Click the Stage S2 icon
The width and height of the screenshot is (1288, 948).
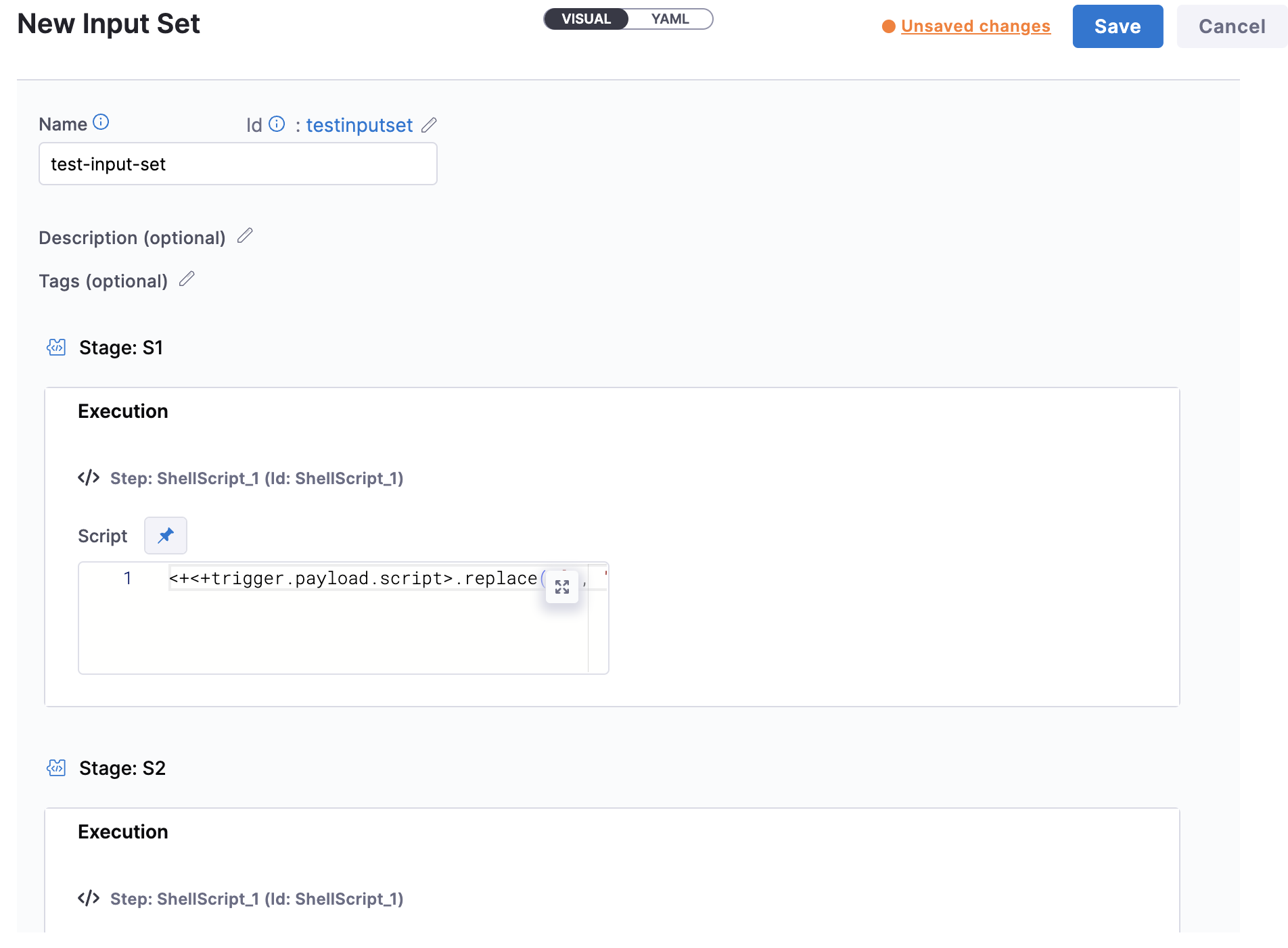click(56, 767)
